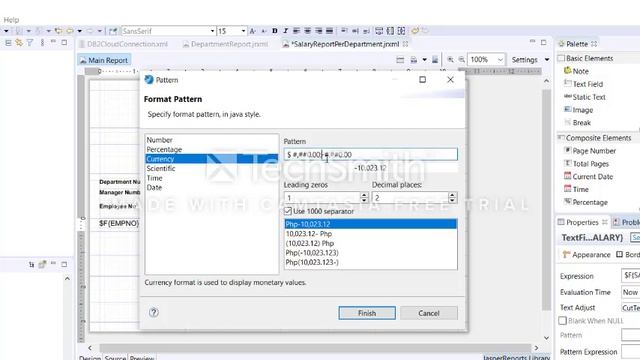Select the $F{EMPNO} field in report
Viewport: 640px width, 360px height.
click(119, 223)
